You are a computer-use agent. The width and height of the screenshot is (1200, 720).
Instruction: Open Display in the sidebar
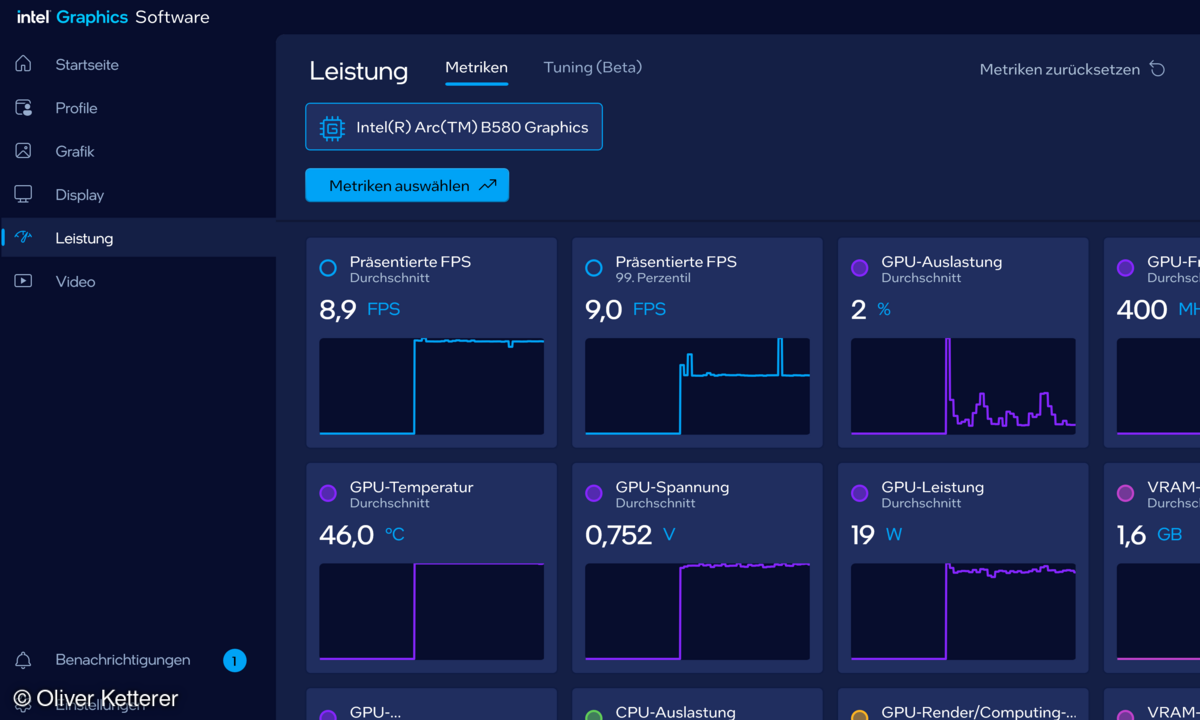[138, 194]
